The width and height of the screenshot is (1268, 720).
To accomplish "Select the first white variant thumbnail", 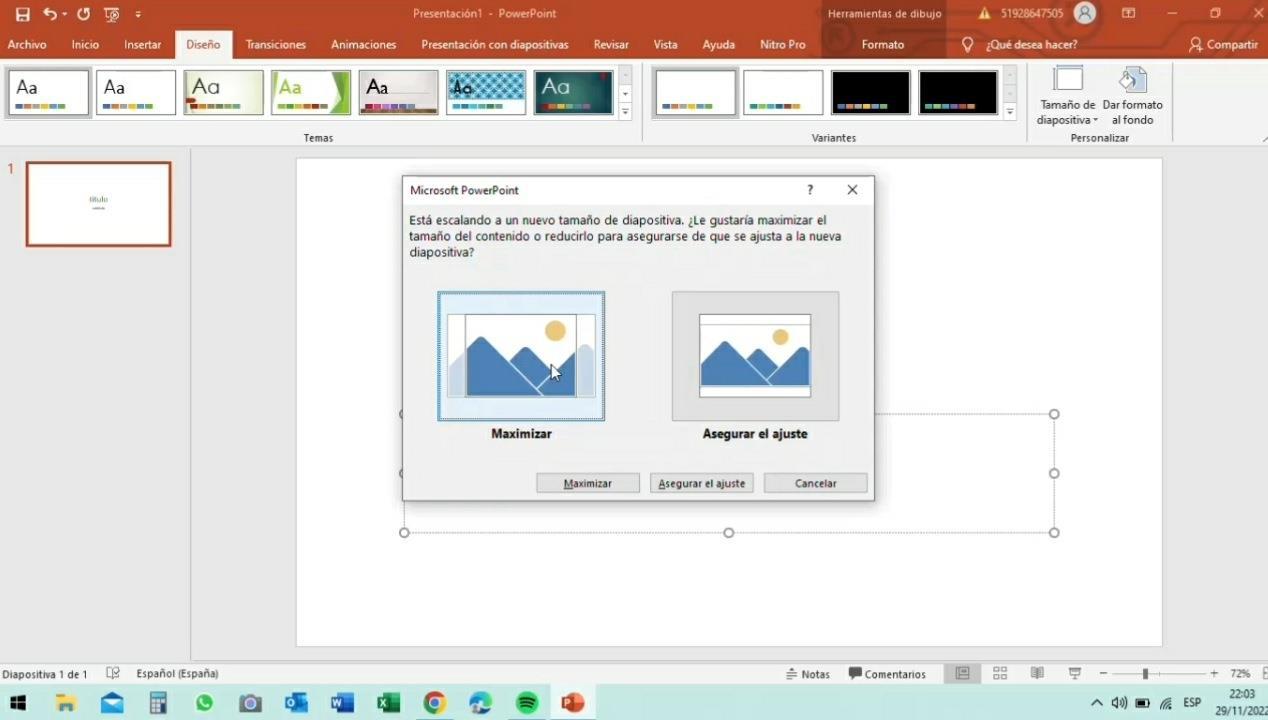I will (696, 93).
